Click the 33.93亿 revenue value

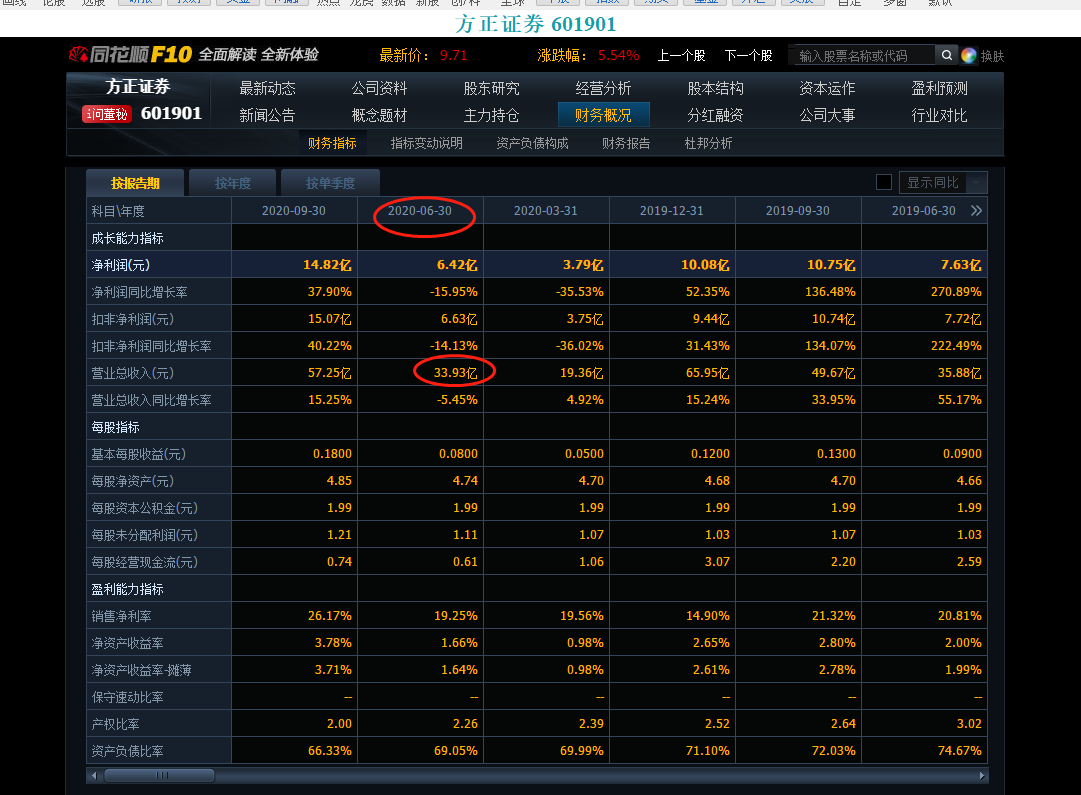click(x=455, y=373)
